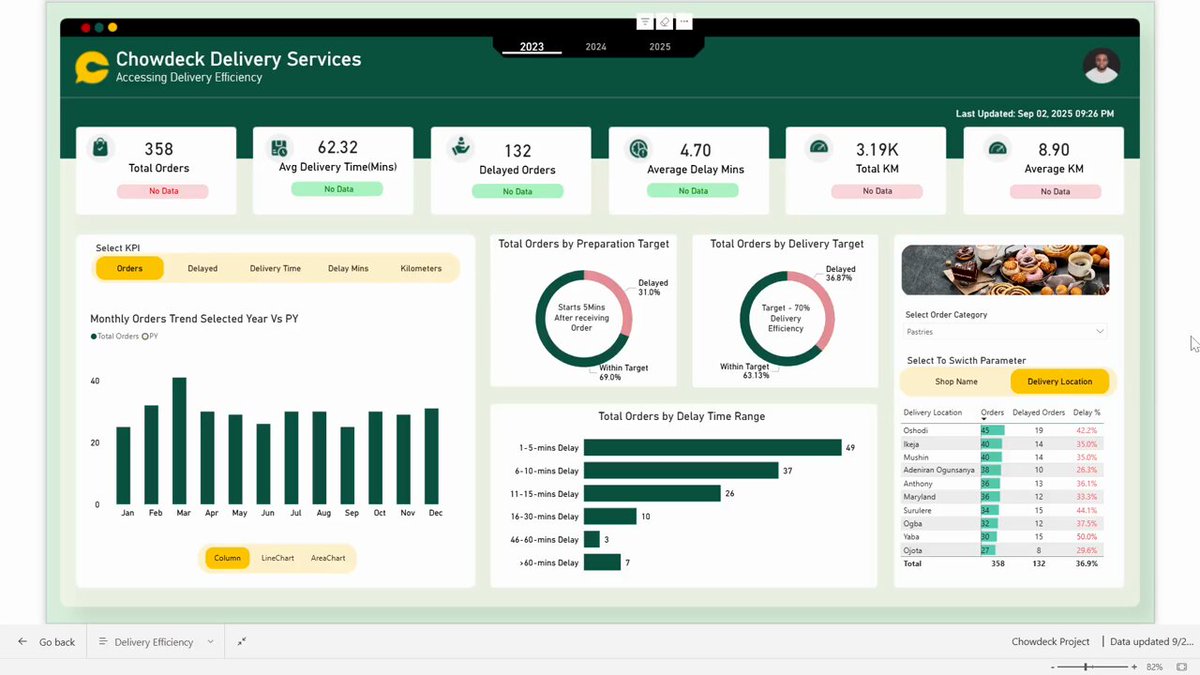Expand the Delivery Efficiency page selector

click(210, 642)
